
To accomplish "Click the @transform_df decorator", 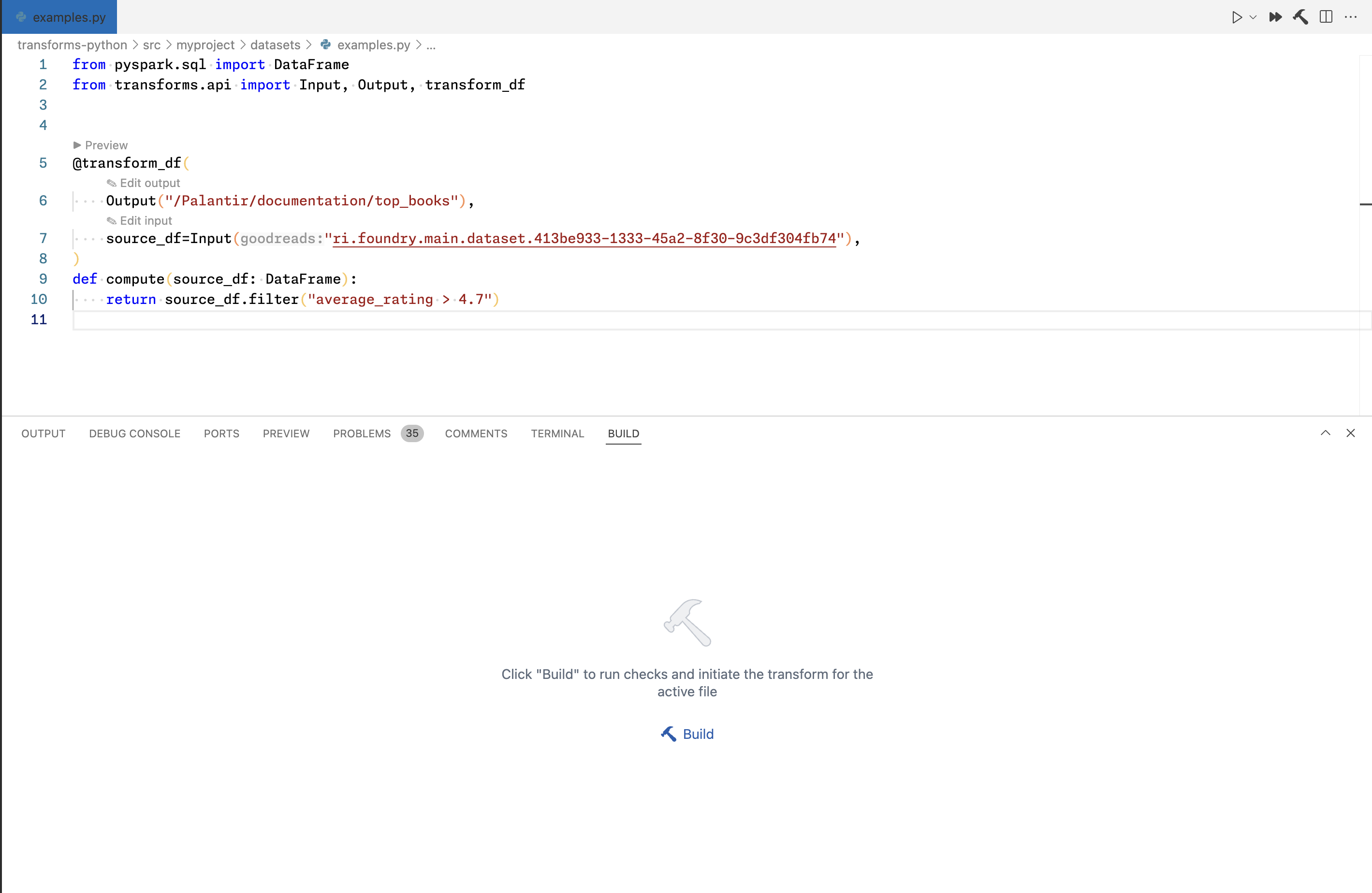I will [127, 164].
